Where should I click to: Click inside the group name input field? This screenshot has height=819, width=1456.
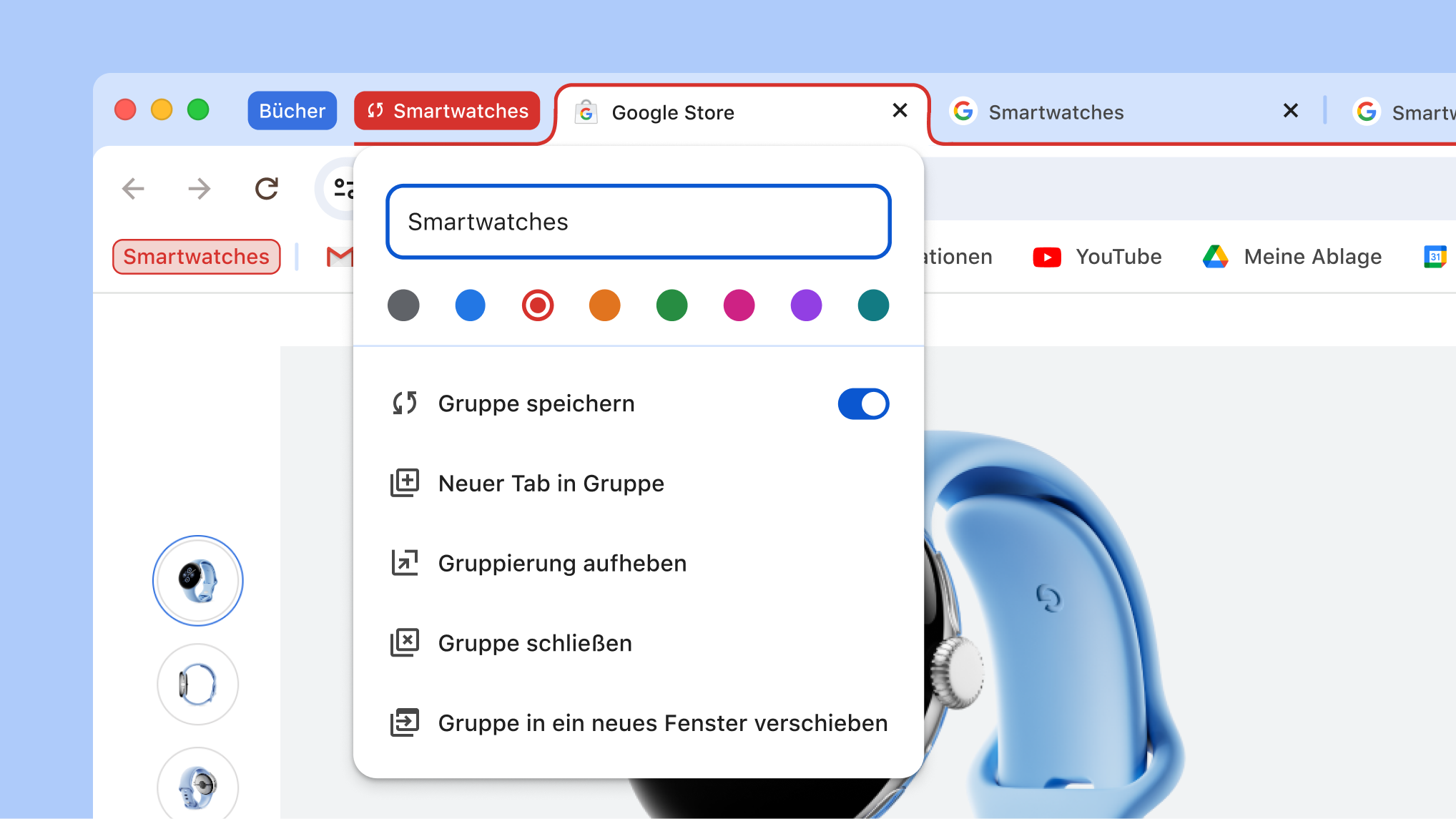(637, 222)
